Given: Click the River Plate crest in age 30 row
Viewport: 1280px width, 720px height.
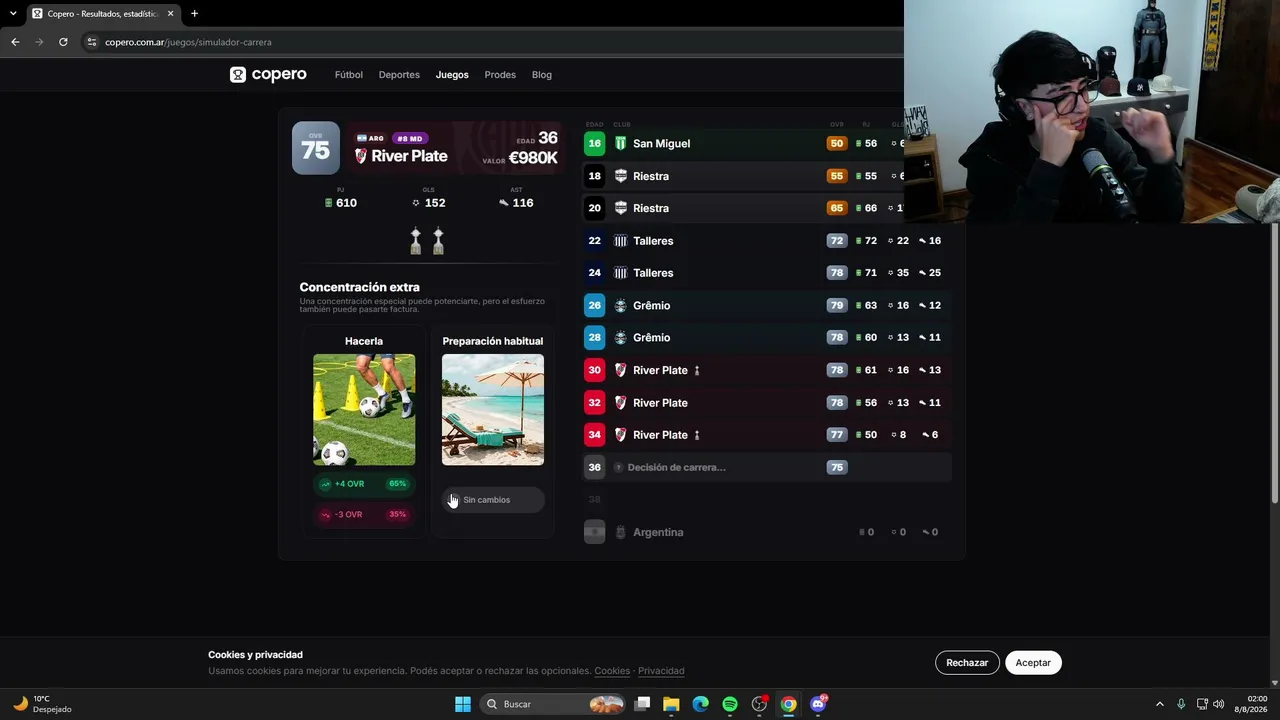Looking at the screenshot, I should point(620,370).
